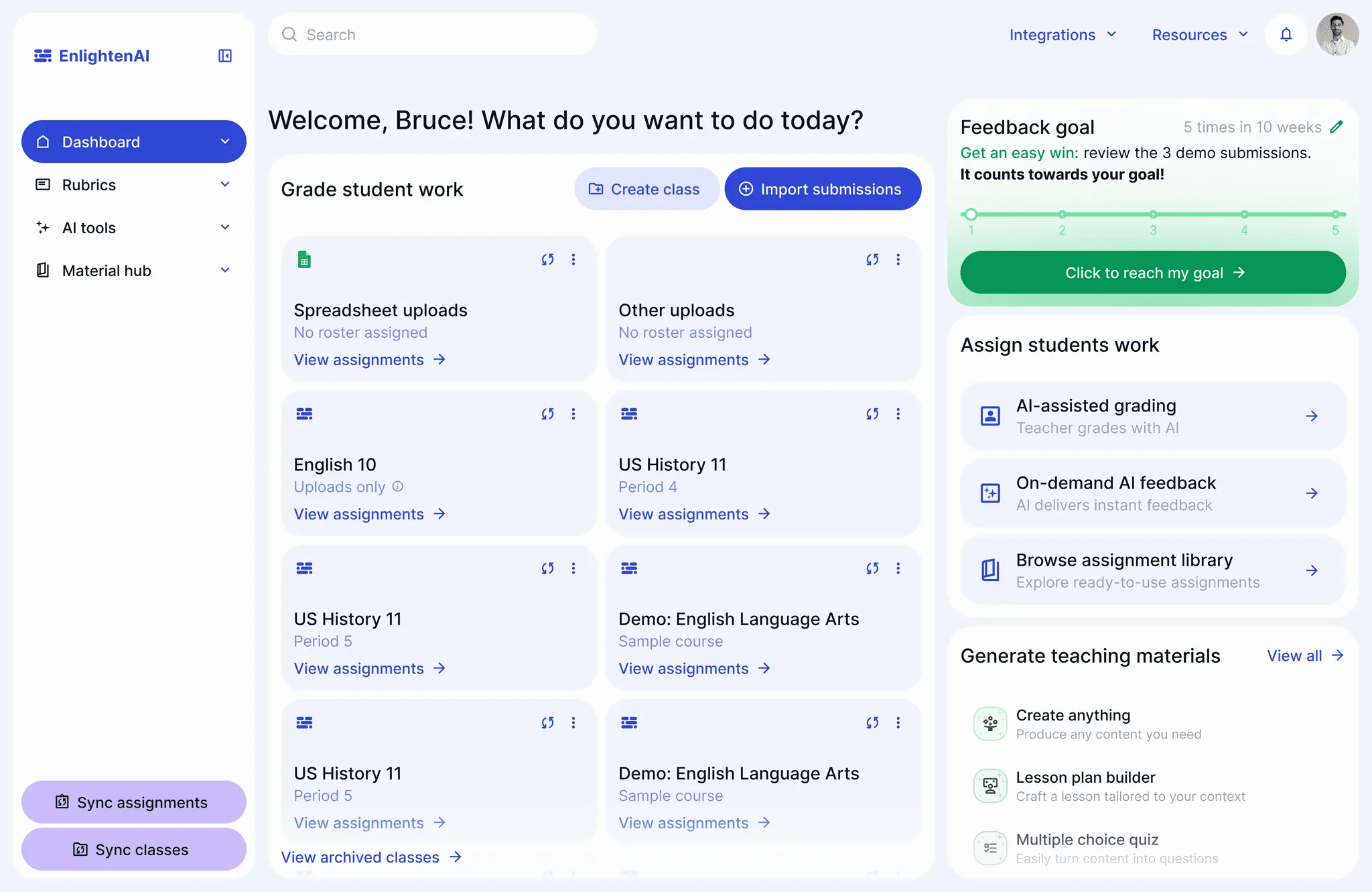The height and width of the screenshot is (892, 1372).
Task: Click the EnlightenAI logo
Action: (x=92, y=56)
